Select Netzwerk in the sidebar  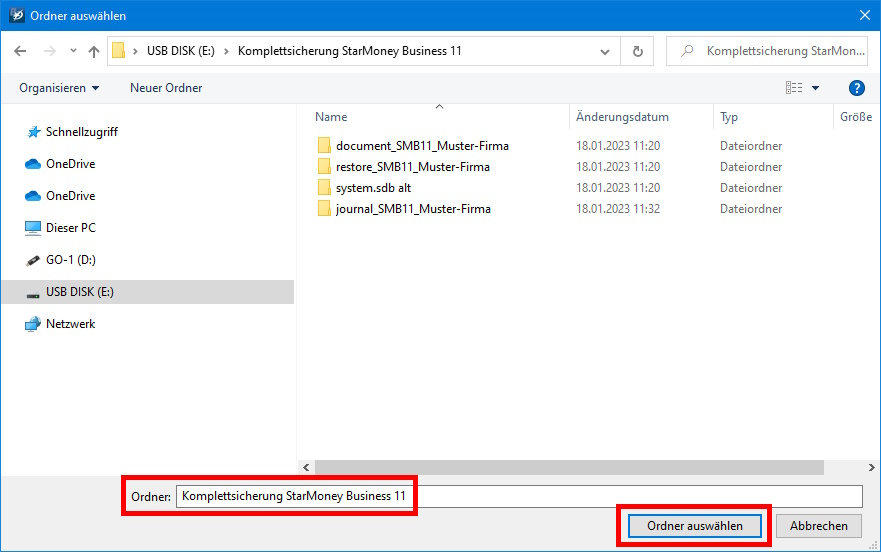tap(71, 324)
